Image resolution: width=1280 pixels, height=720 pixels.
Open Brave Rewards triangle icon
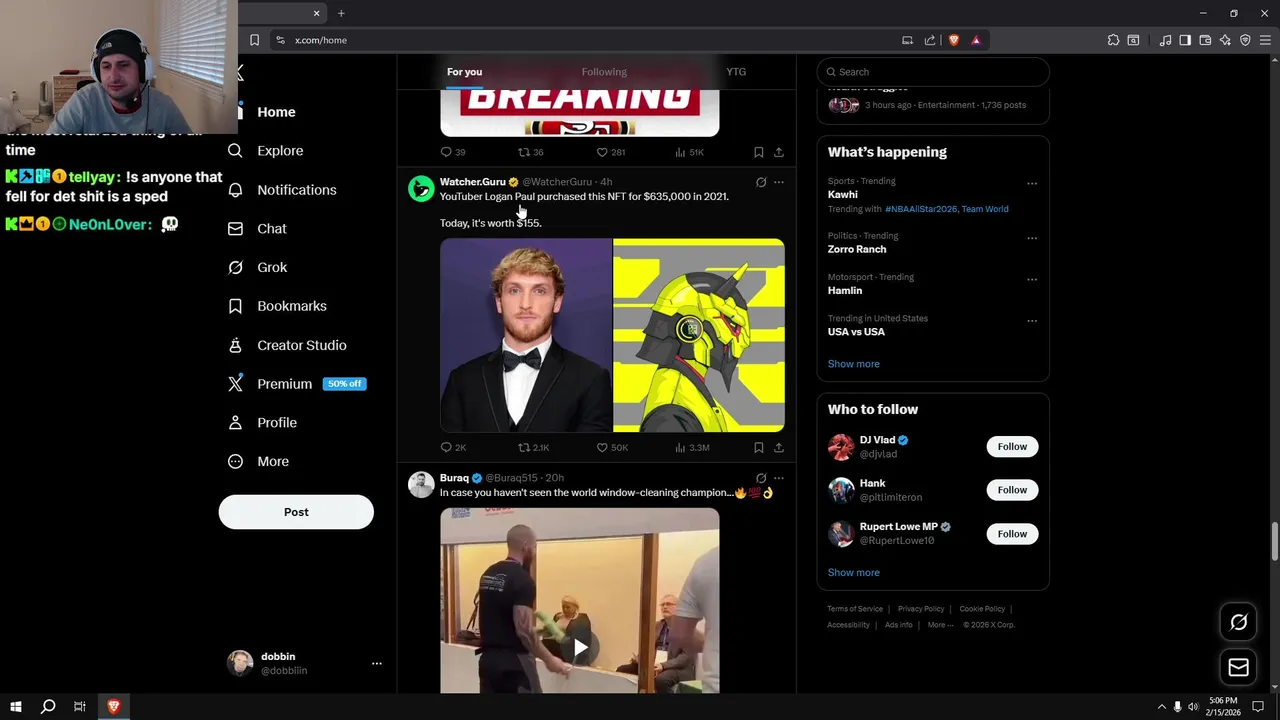click(976, 40)
